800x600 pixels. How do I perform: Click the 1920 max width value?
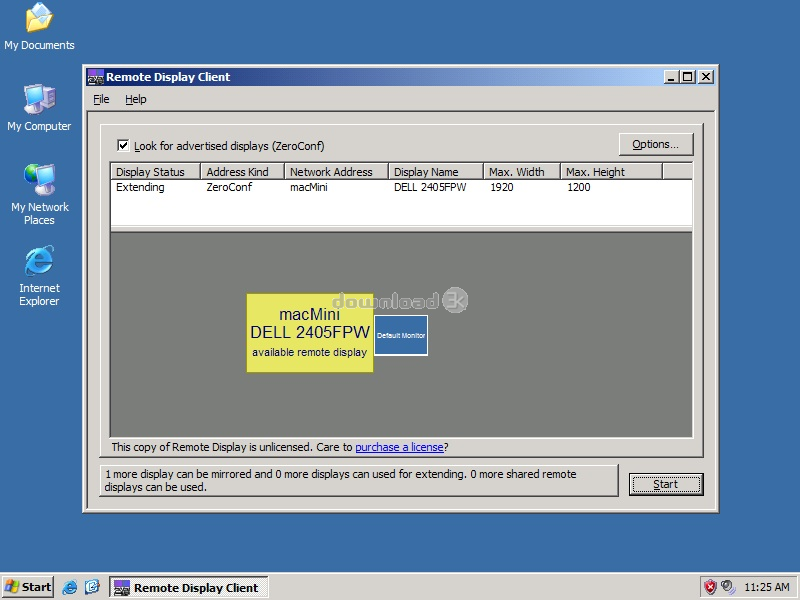tap(502, 187)
